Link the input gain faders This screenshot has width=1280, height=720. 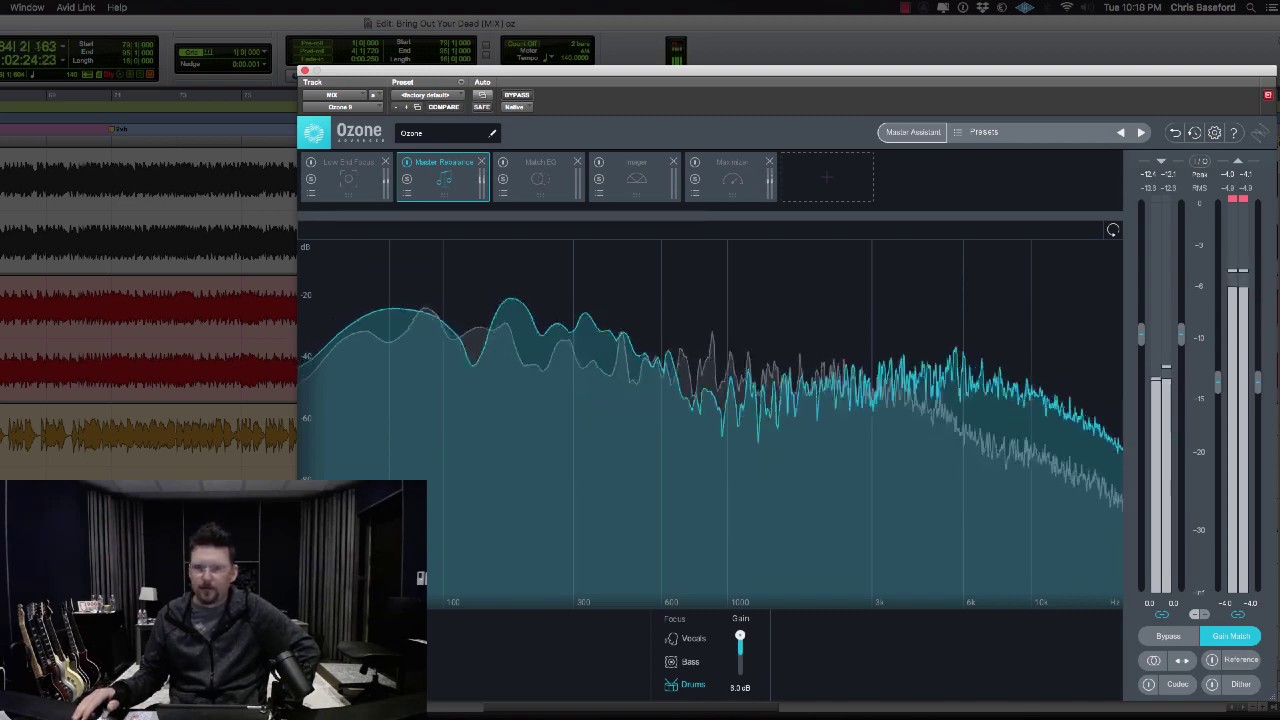coord(1161,614)
